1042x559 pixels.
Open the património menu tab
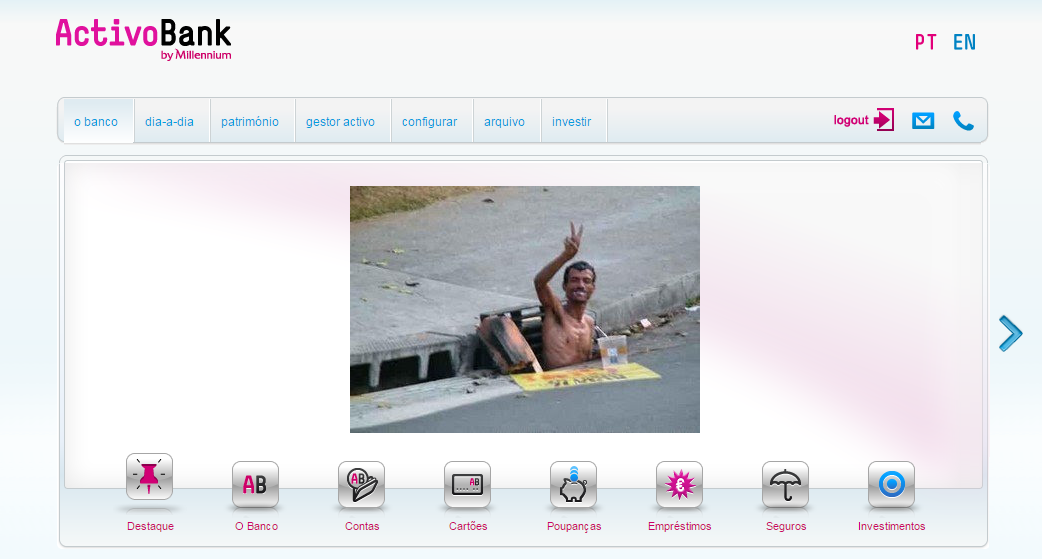[x=250, y=121]
